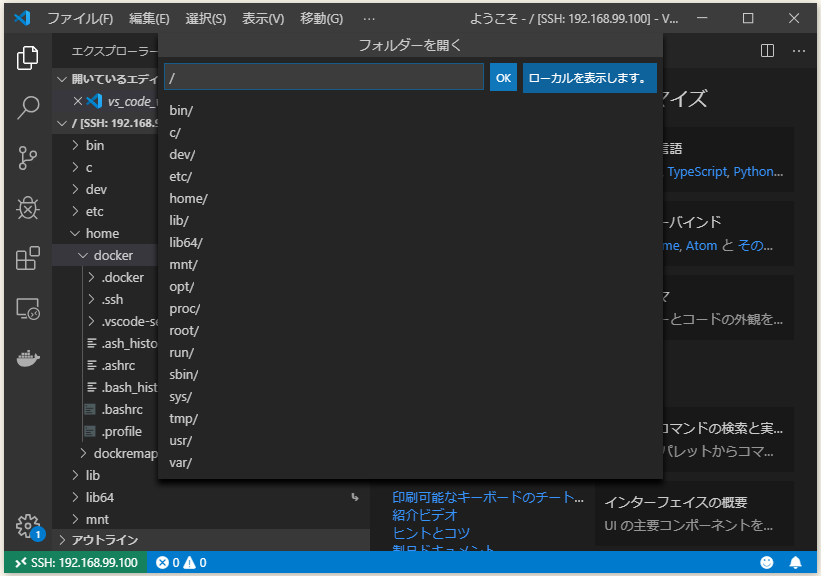Open the Run and Debug view
The image size is (821, 576).
pos(27,208)
